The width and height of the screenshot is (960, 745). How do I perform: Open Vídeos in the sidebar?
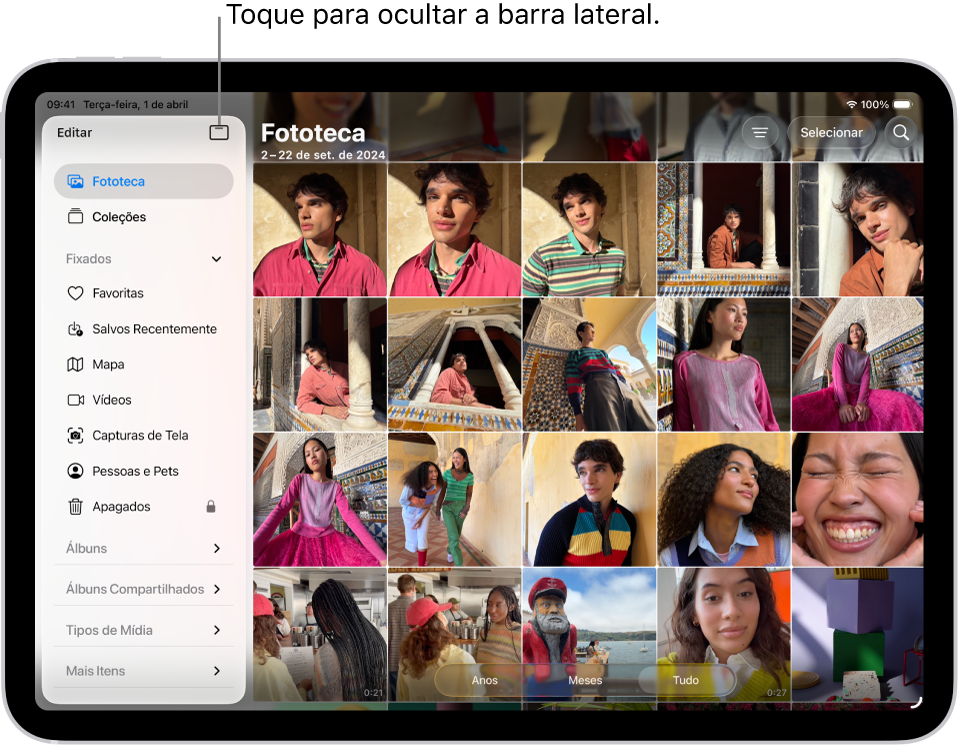click(x=111, y=400)
